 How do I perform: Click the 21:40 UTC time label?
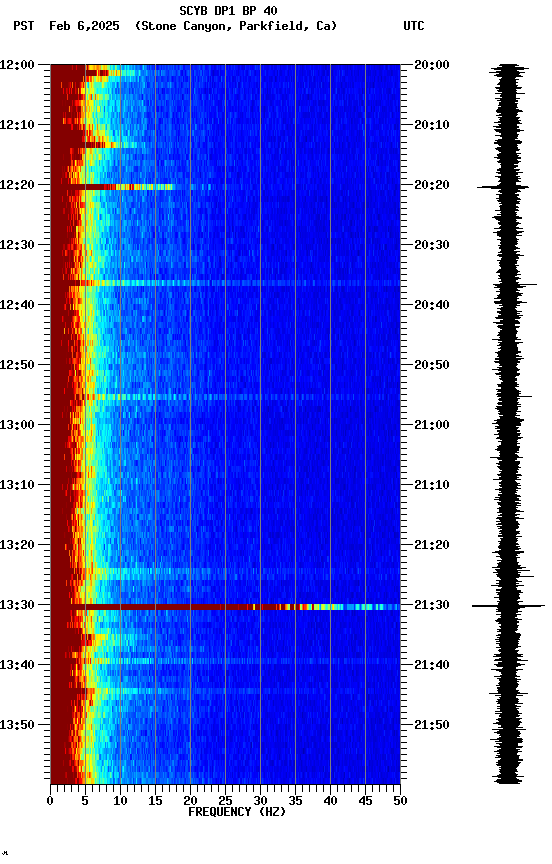click(x=432, y=665)
